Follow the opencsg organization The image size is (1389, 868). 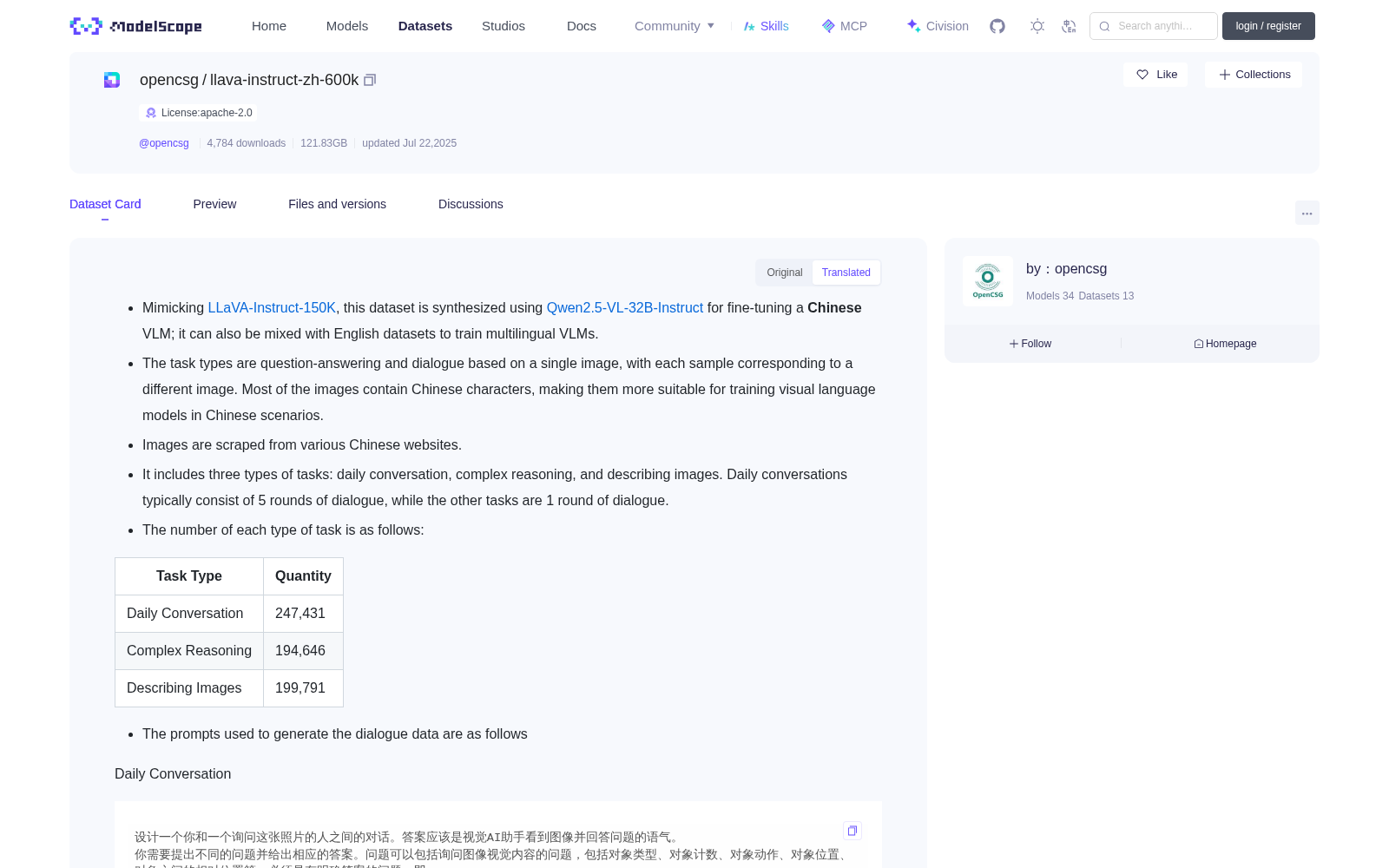coord(1030,344)
